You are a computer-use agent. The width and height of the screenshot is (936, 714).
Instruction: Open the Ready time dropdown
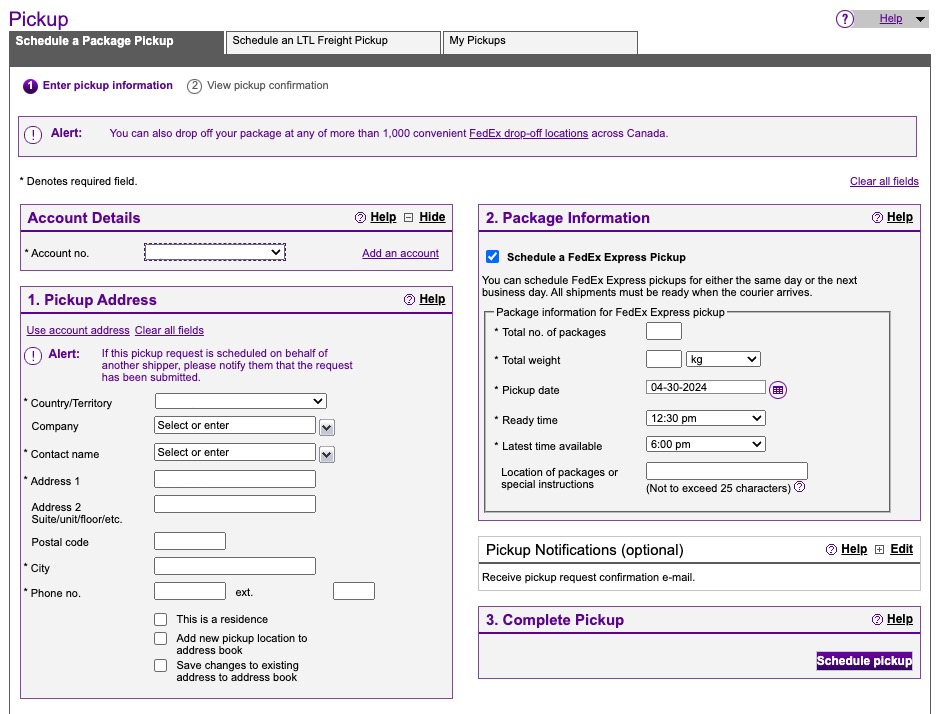(x=706, y=418)
